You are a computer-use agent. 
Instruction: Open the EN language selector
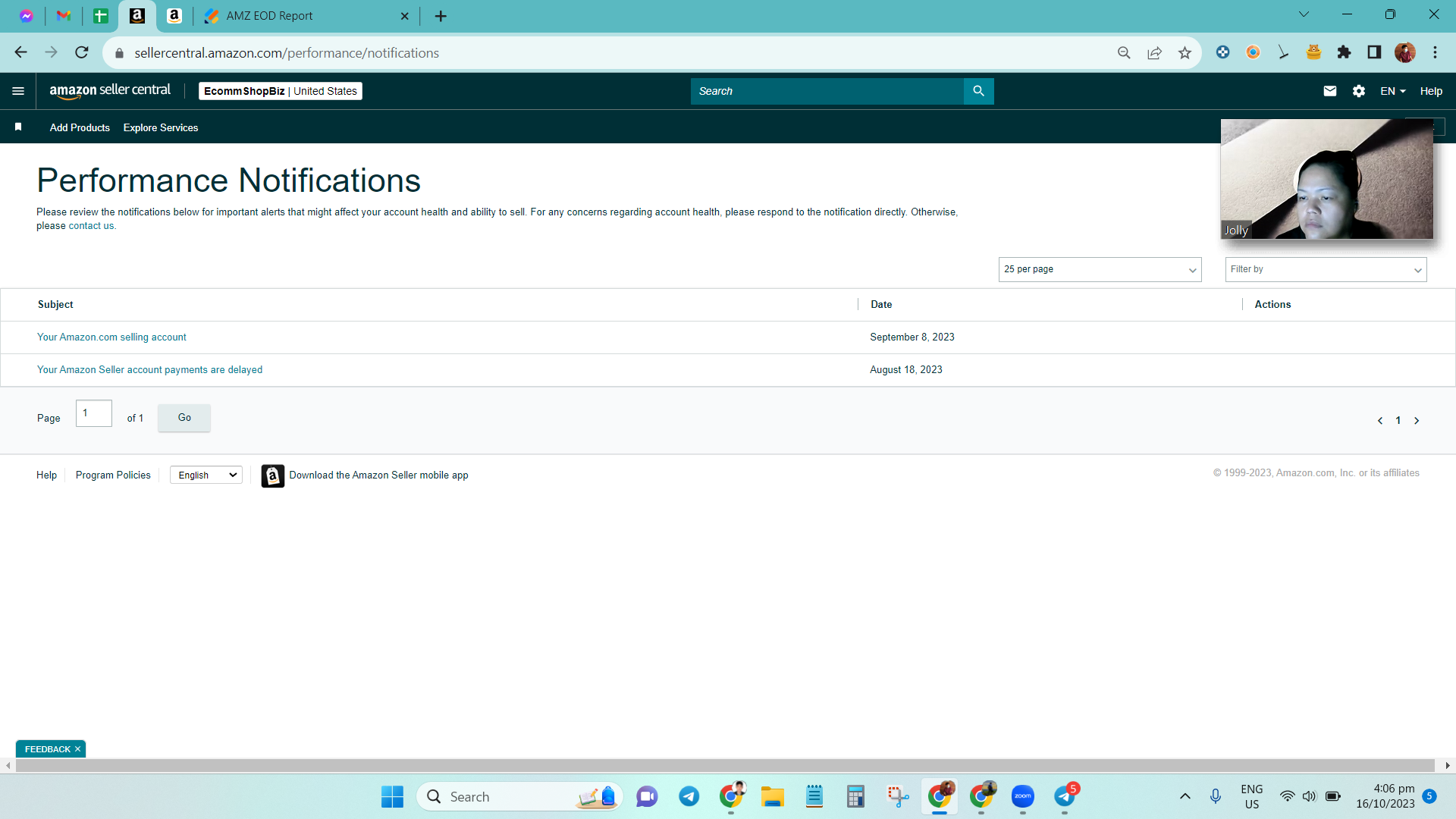pyautogui.click(x=1393, y=91)
